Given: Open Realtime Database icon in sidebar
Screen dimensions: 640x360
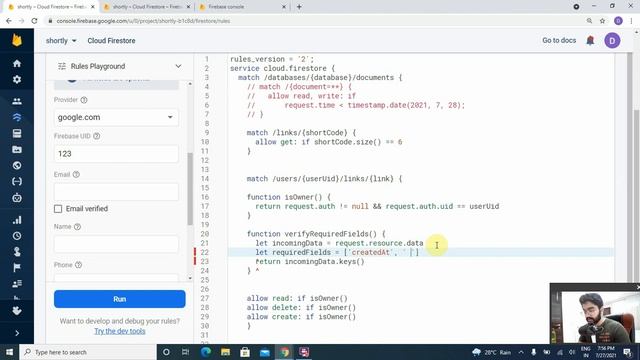Looking at the screenshot, I should [x=17, y=133].
